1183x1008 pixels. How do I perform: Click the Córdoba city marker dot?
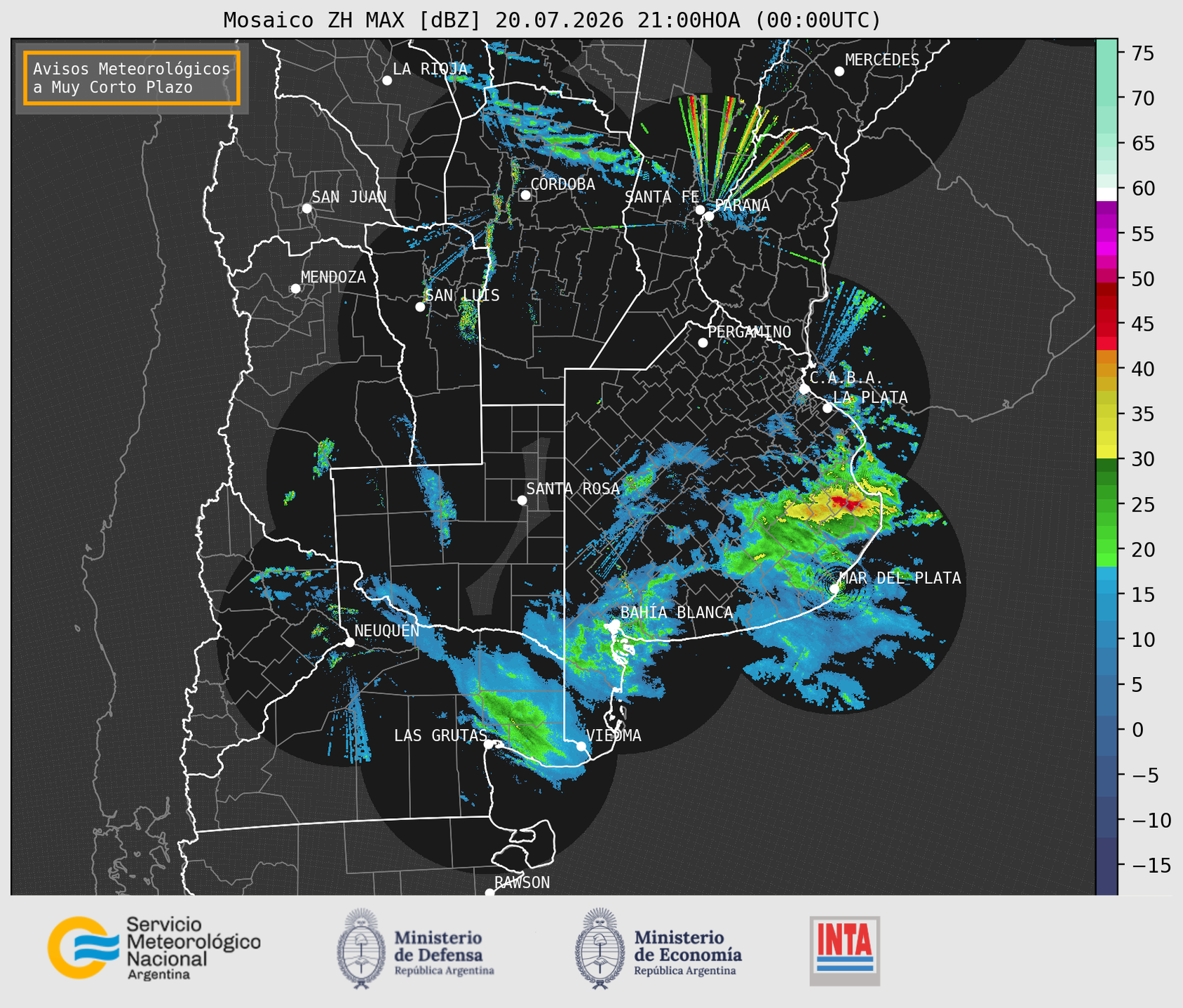[x=525, y=195]
